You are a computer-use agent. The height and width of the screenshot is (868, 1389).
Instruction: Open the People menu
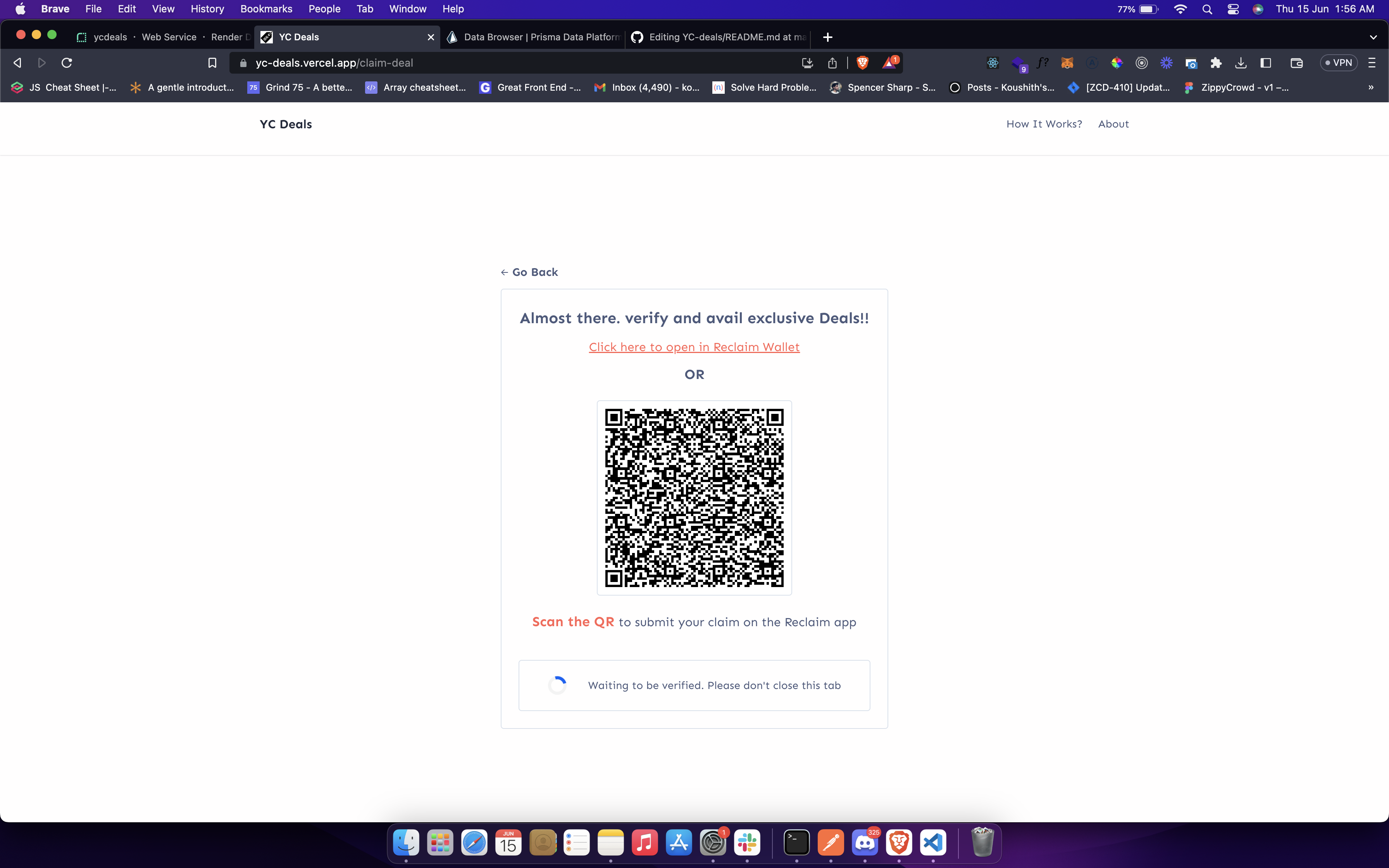click(x=324, y=9)
